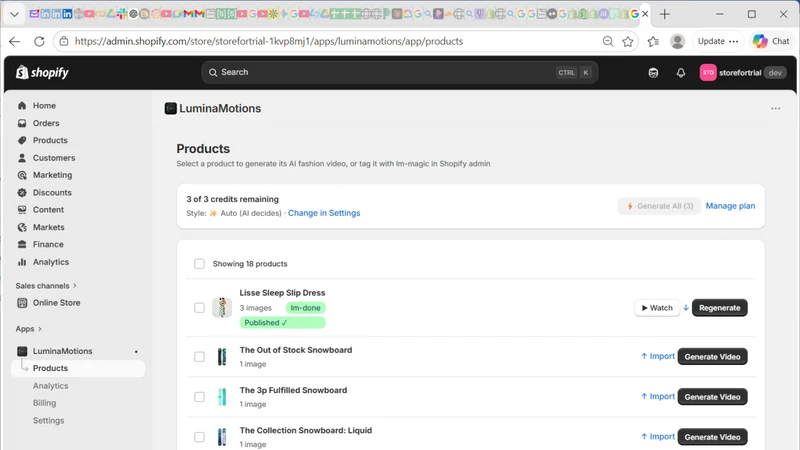Select the Lisse Sleep Slip Dress checkbox

[199, 308]
